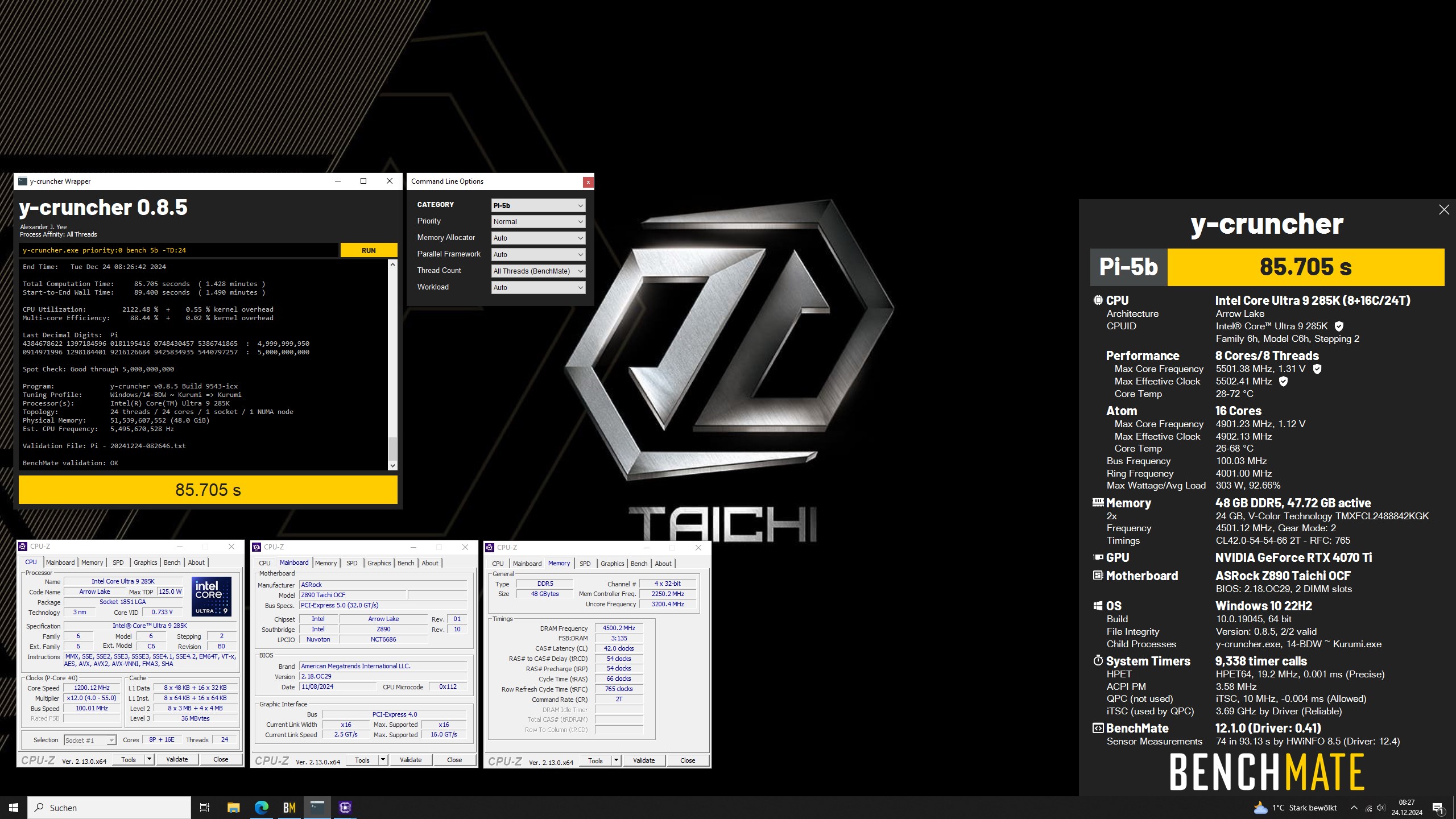Click the Core Speed value 1200.12 MHz

pos(92,688)
